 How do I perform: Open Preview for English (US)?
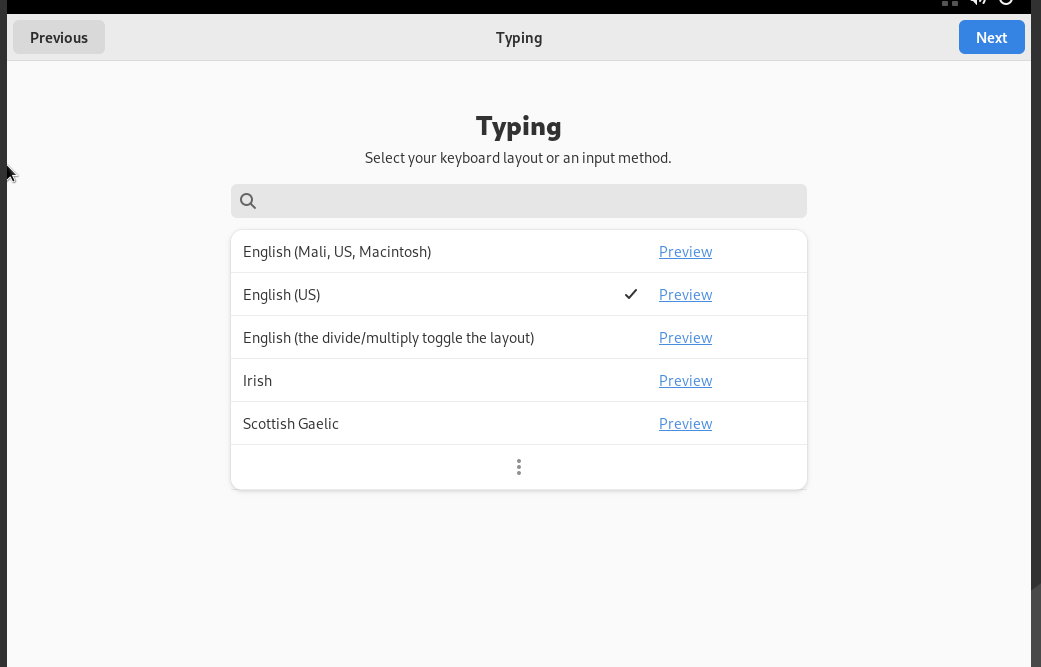685,295
